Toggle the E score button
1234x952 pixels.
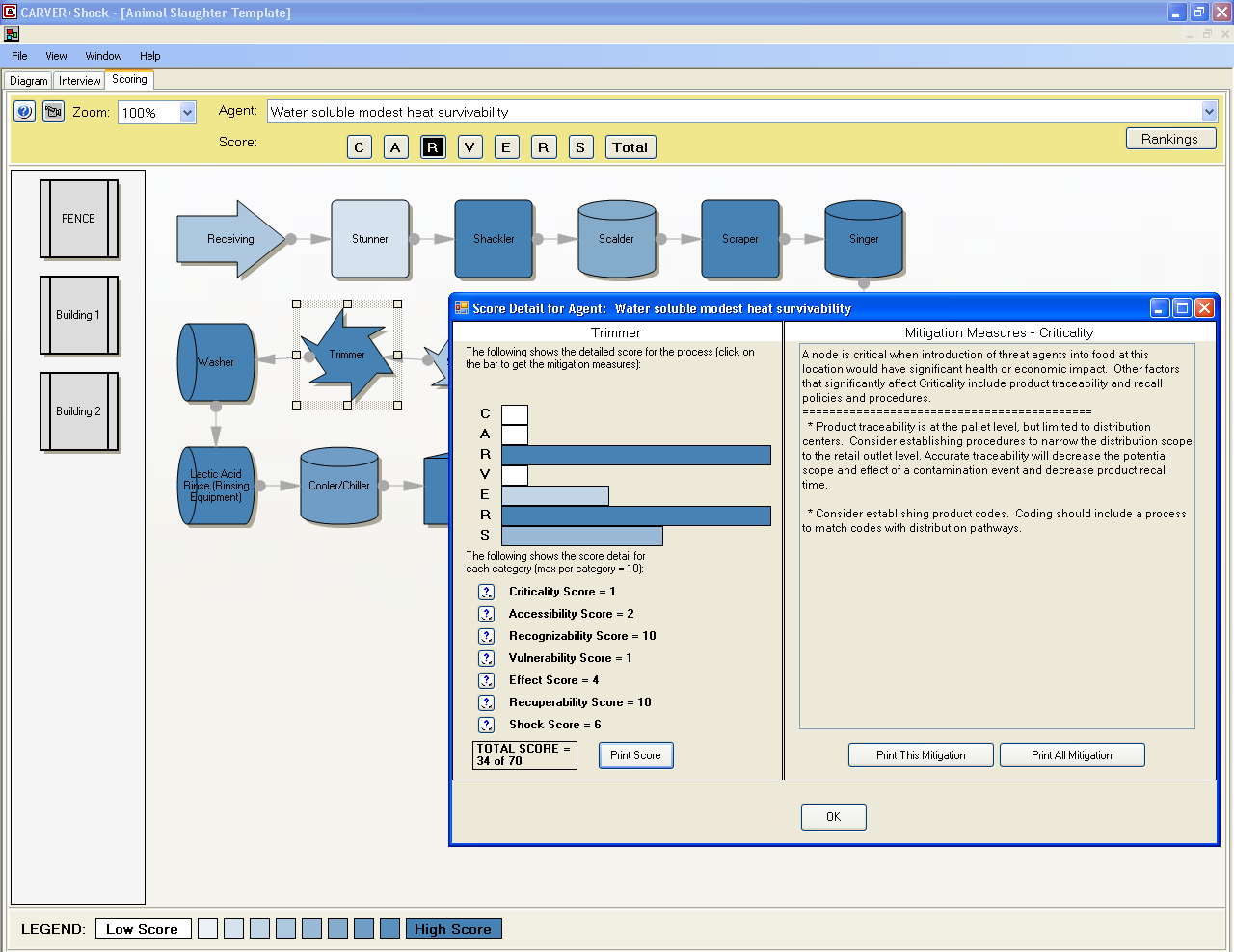coord(506,147)
